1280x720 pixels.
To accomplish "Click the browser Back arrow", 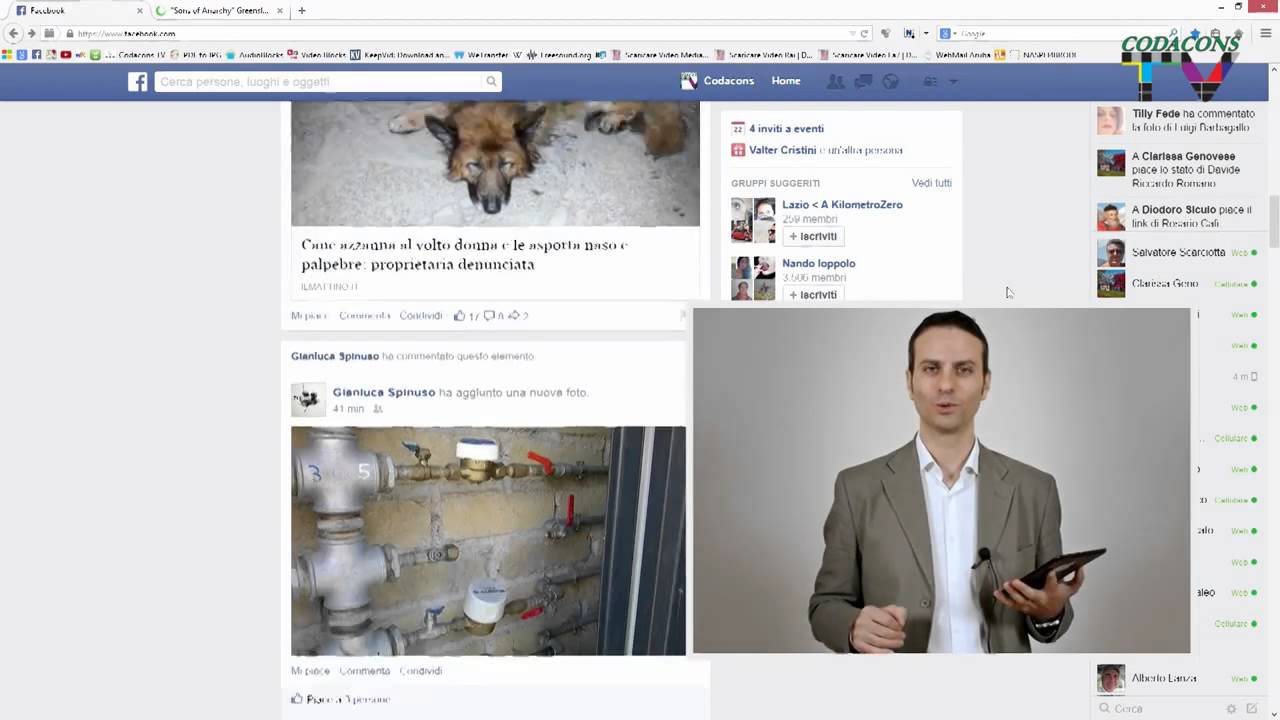I will point(13,33).
